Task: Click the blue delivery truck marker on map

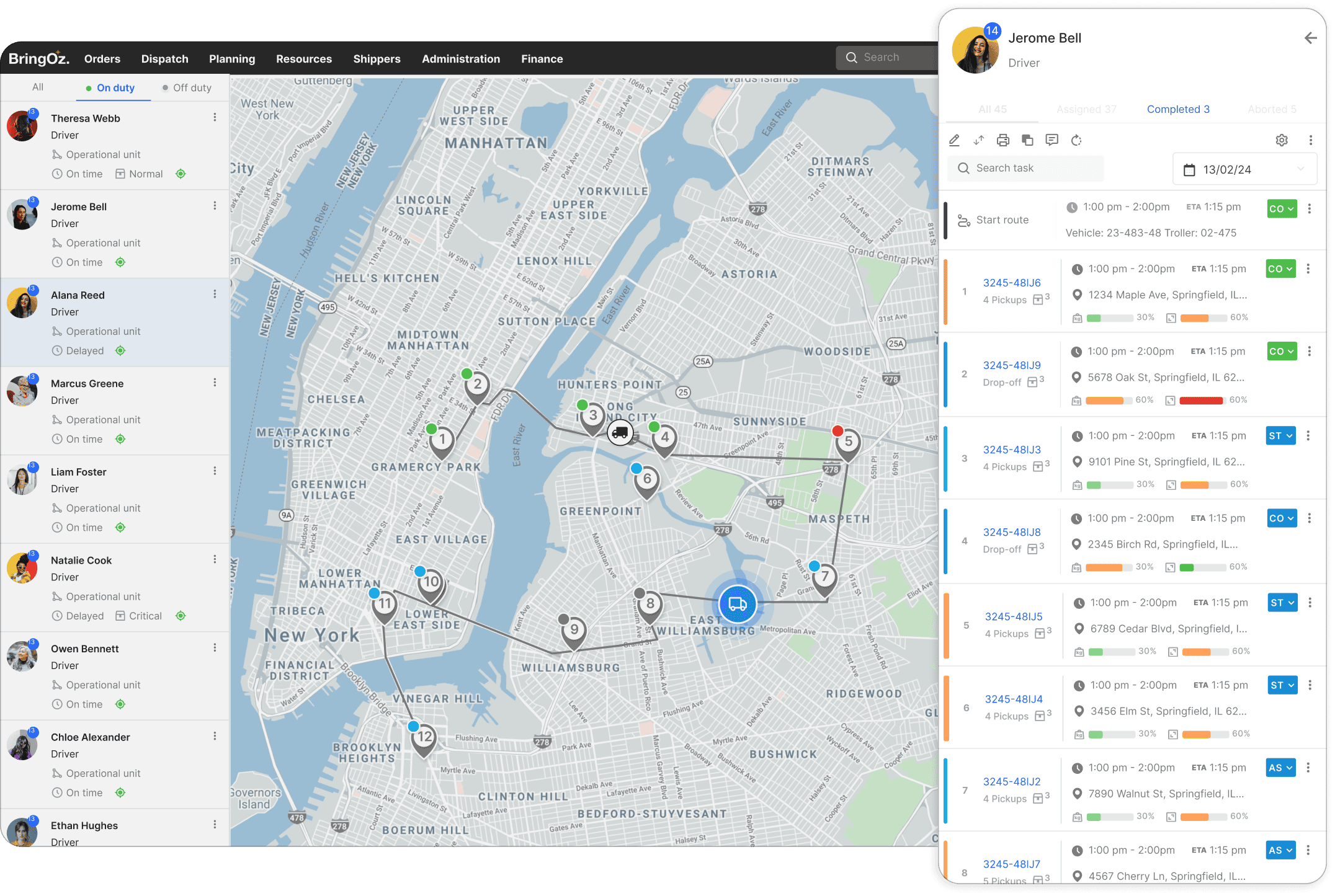Action: (737, 603)
